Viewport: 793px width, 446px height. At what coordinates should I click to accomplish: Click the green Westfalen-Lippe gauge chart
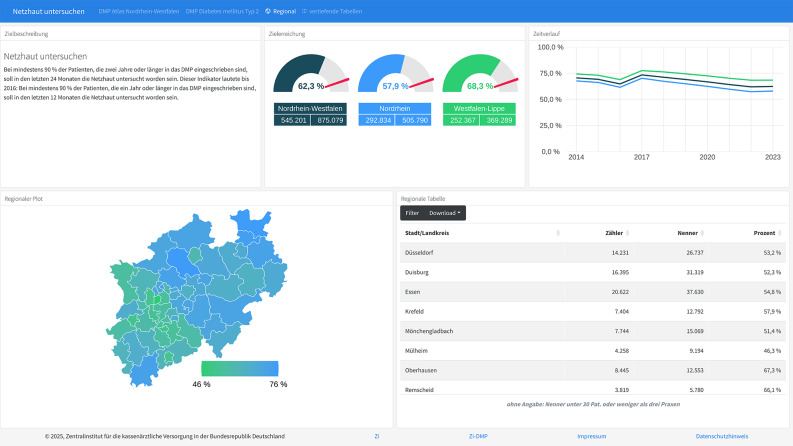coord(480,73)
